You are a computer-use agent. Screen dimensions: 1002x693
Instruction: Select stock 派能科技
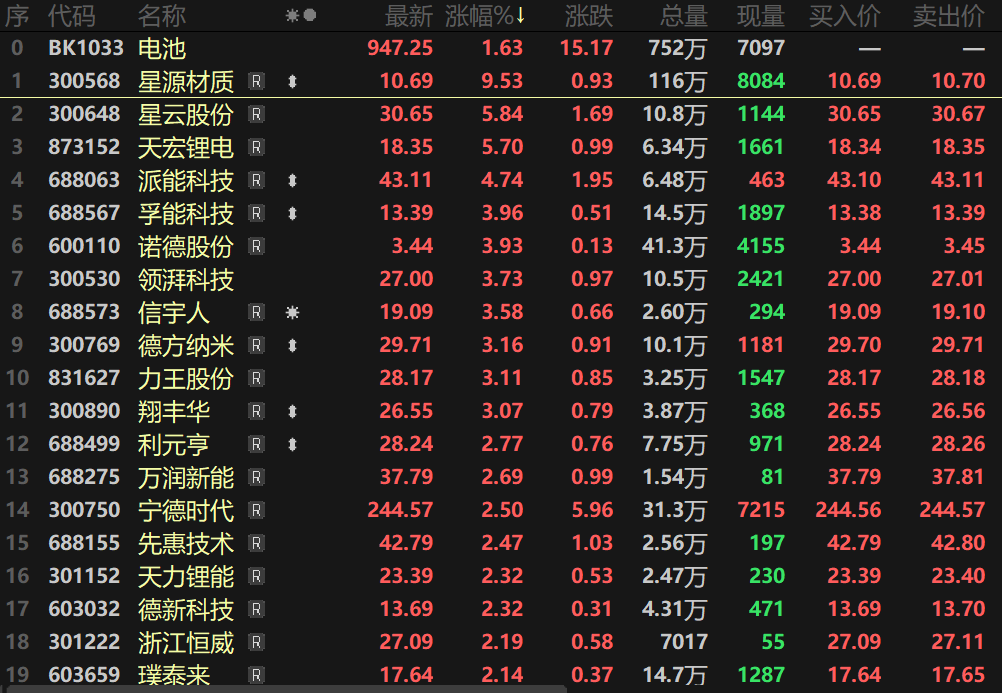click(186, 180)
